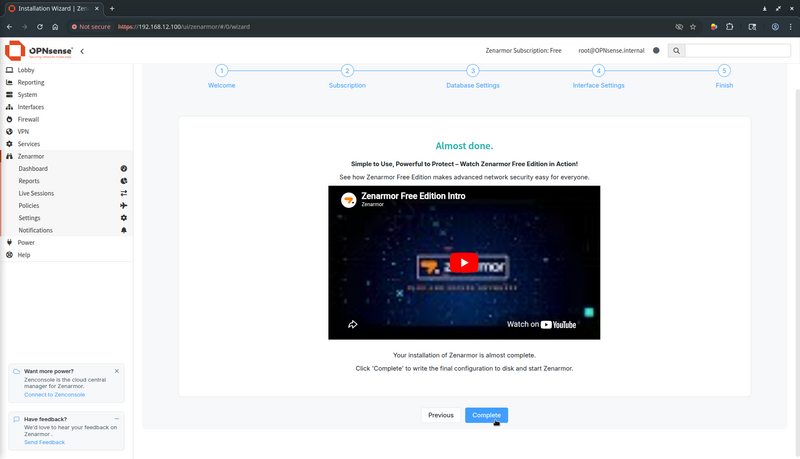This screenshot has height=459, width=800.
Task: Click the Settings gear icon in sidebar
Action: [x=123, y=218]
